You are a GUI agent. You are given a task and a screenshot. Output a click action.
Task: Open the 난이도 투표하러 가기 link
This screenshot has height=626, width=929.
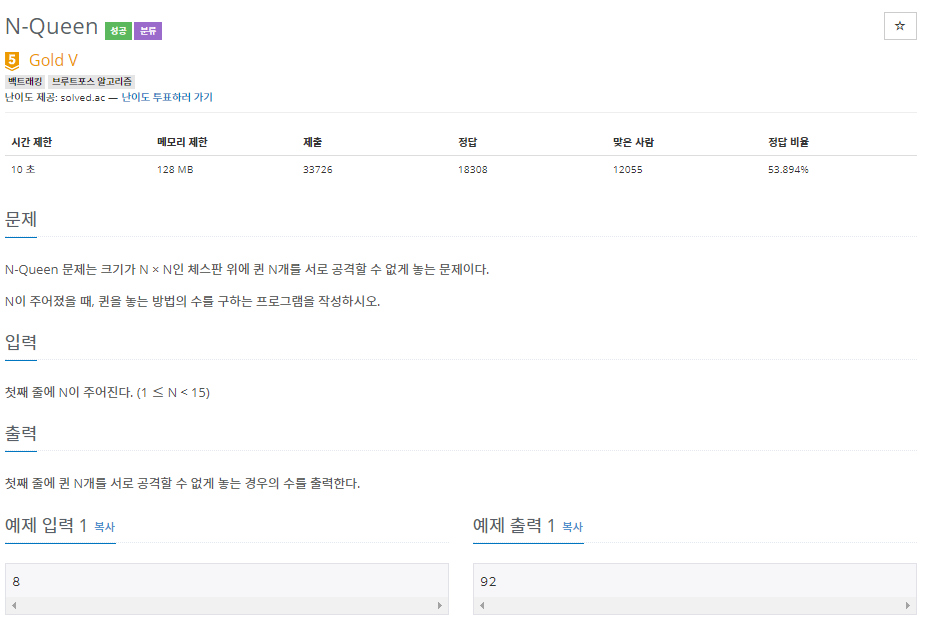(167, 97)
